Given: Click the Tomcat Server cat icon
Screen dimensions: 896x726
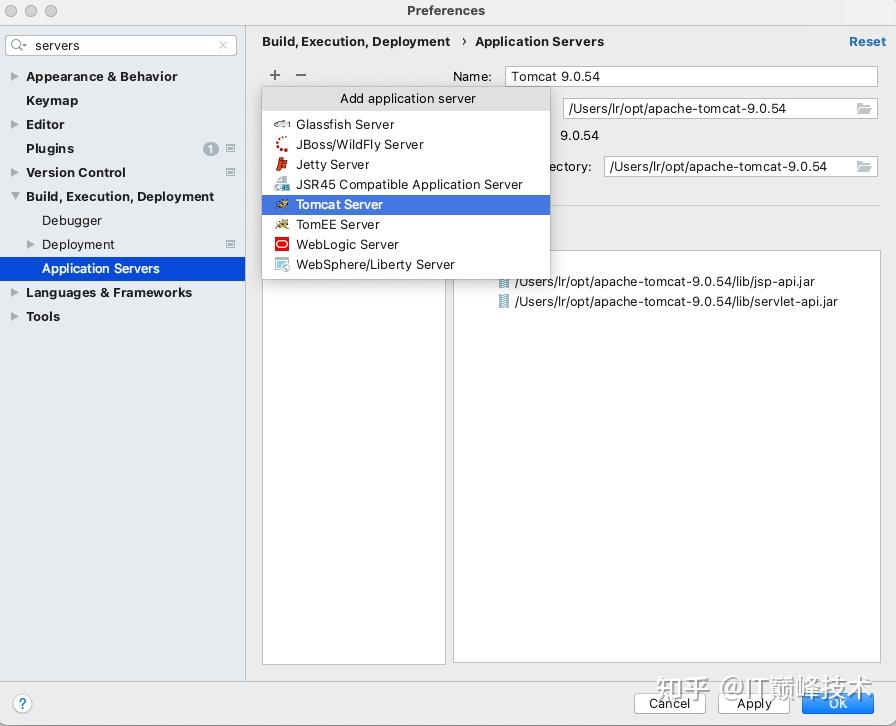Looking at the screenshot, I should click(282, 204).
